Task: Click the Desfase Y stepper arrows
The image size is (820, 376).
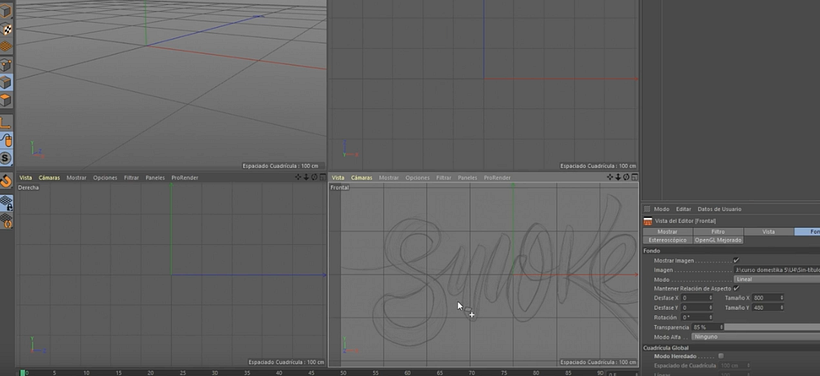Action: click(x=710, y=307)
